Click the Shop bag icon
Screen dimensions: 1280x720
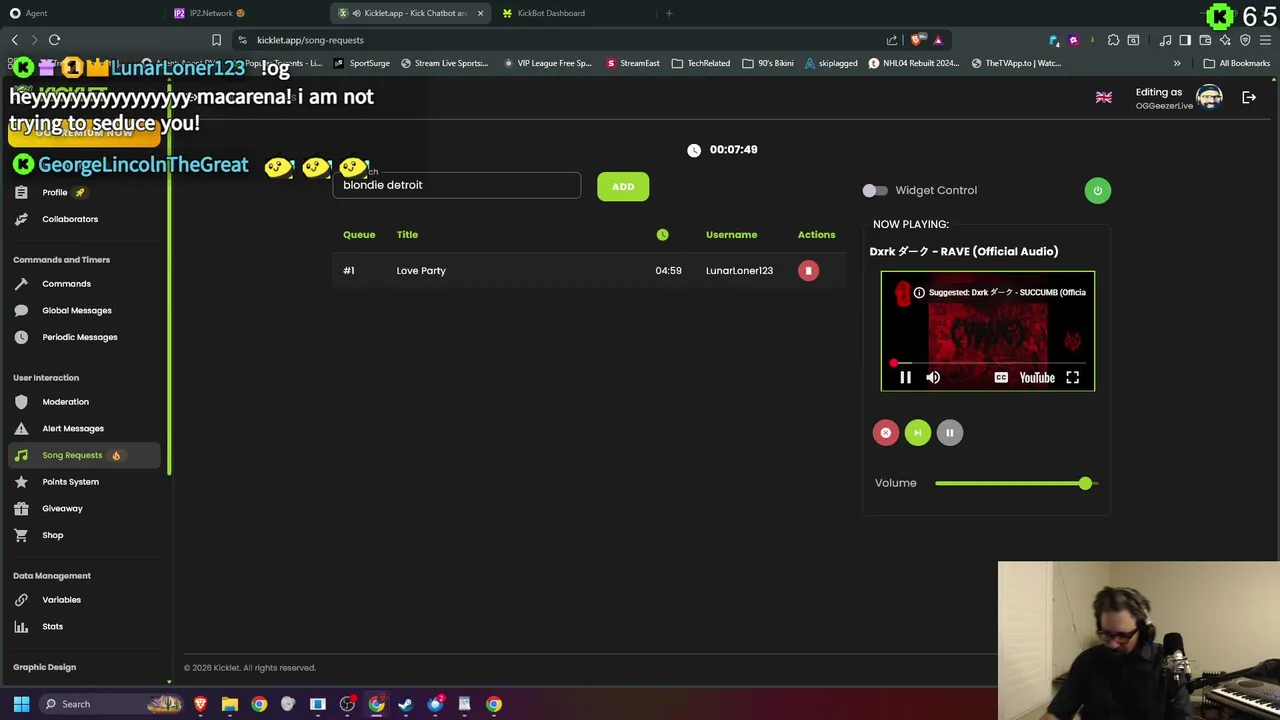click(x=21, y=535)
